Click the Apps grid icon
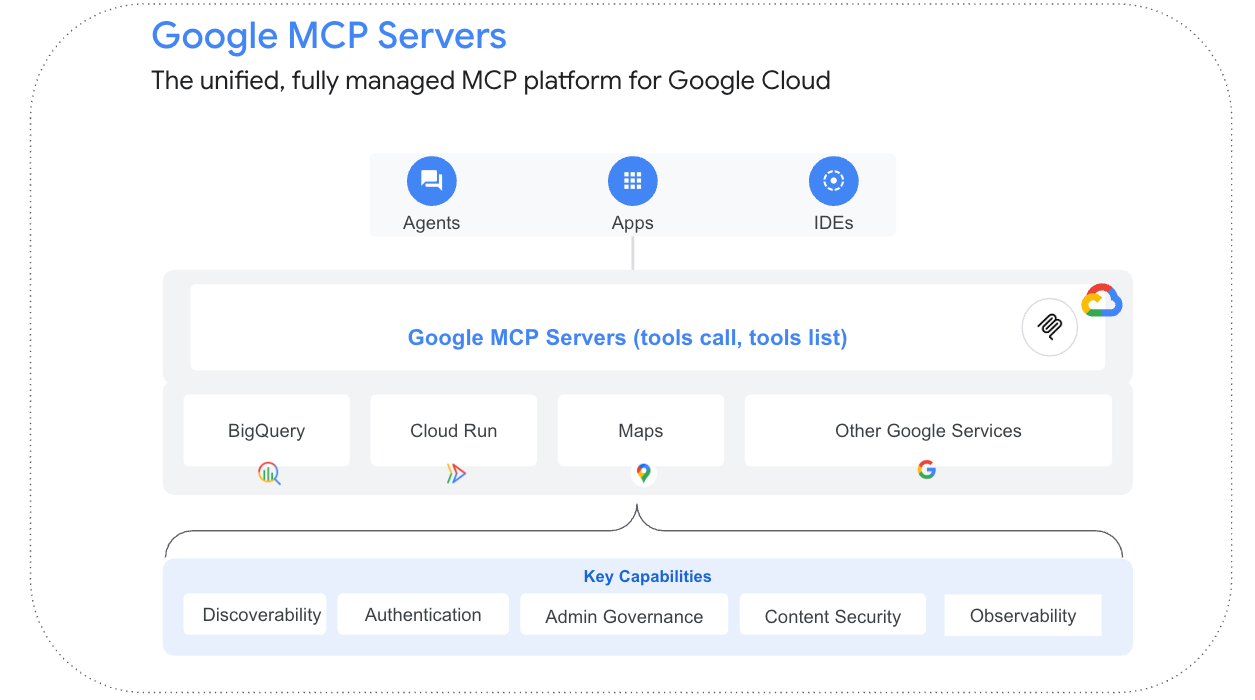Viewport: 1255px width, 700px height. pos(632,180)
